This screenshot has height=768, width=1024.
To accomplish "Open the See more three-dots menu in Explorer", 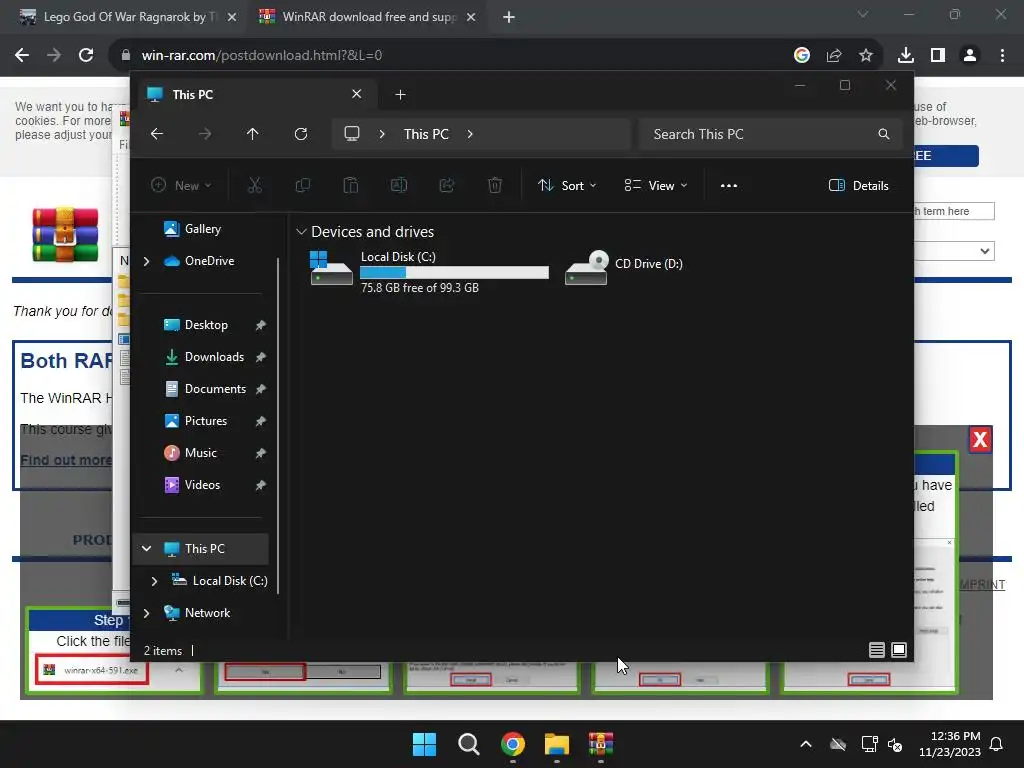I will tap(729, 185).
